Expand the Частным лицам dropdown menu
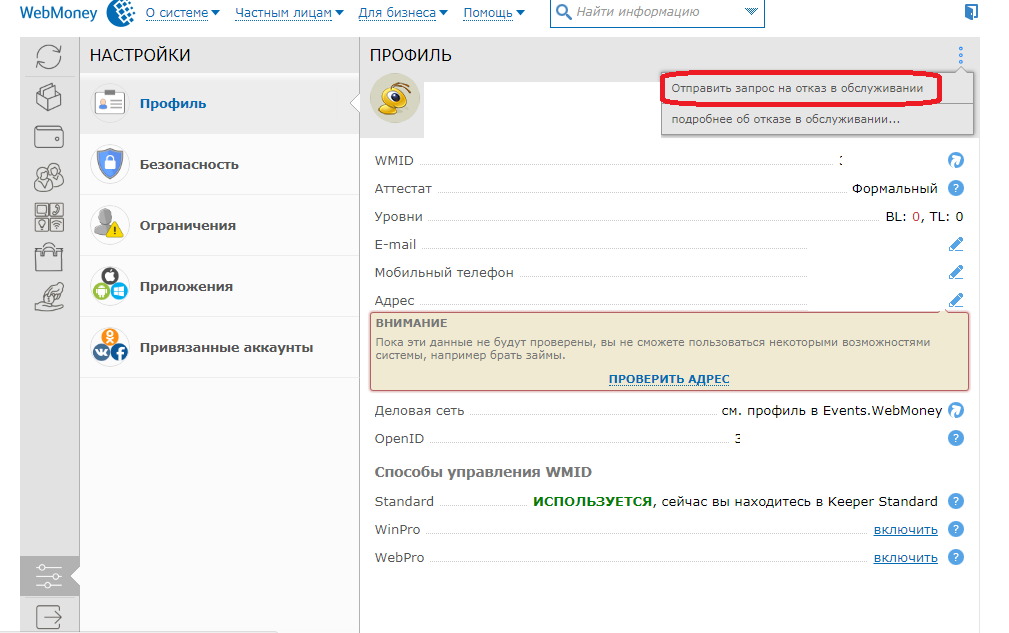Viewport: 1009px width, 633px height. tap(290, 13)
